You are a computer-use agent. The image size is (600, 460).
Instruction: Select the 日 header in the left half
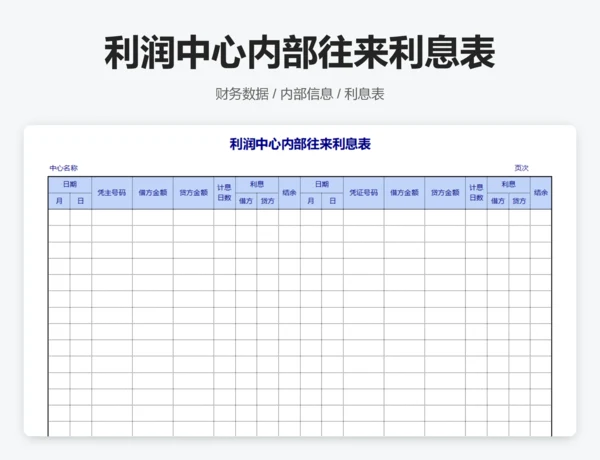tap(81, 201)
